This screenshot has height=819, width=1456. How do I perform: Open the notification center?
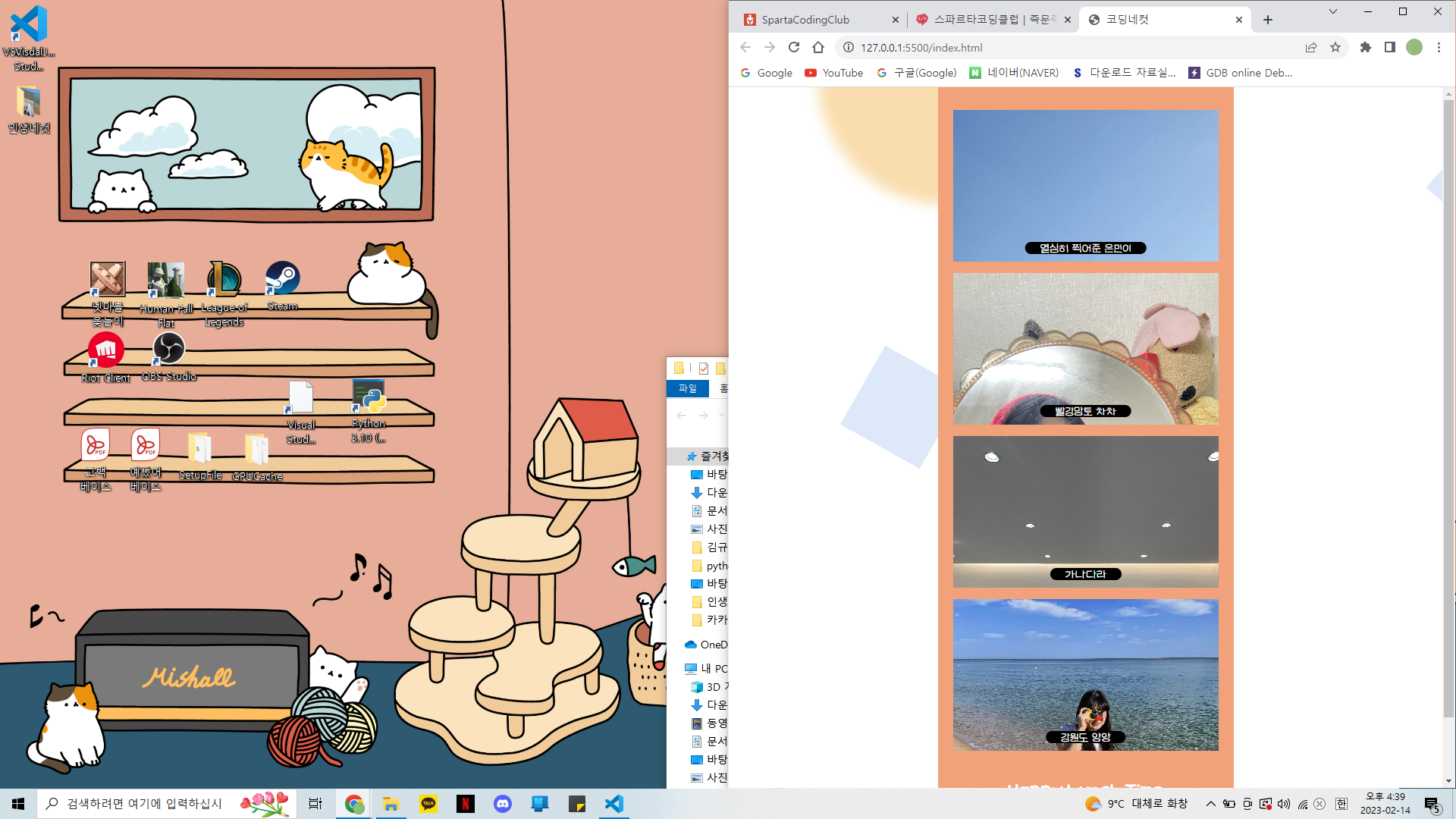click(1432, 805)
